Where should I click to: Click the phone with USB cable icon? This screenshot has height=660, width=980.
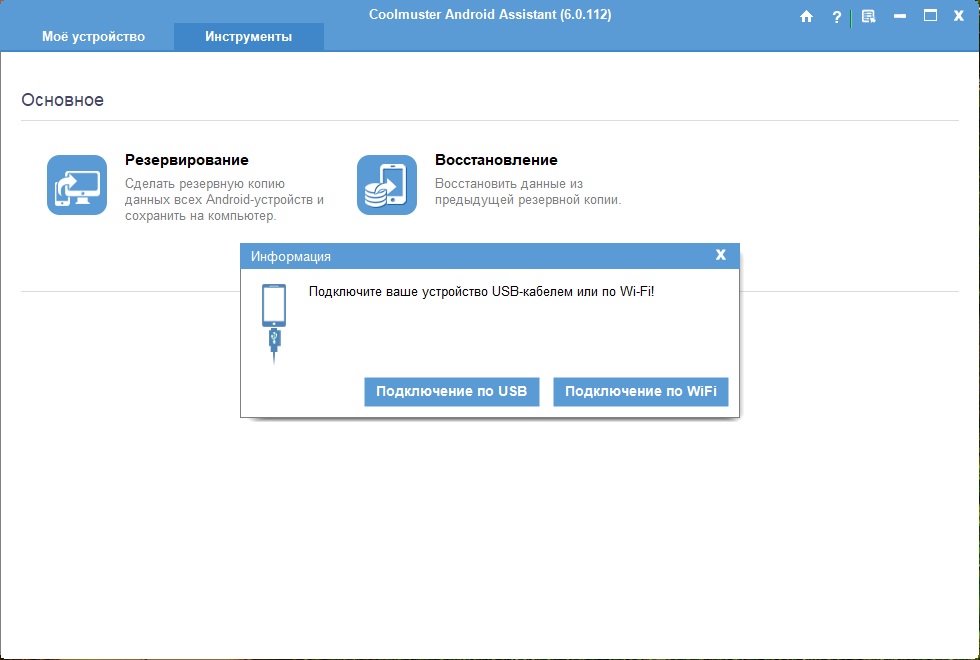273,323
